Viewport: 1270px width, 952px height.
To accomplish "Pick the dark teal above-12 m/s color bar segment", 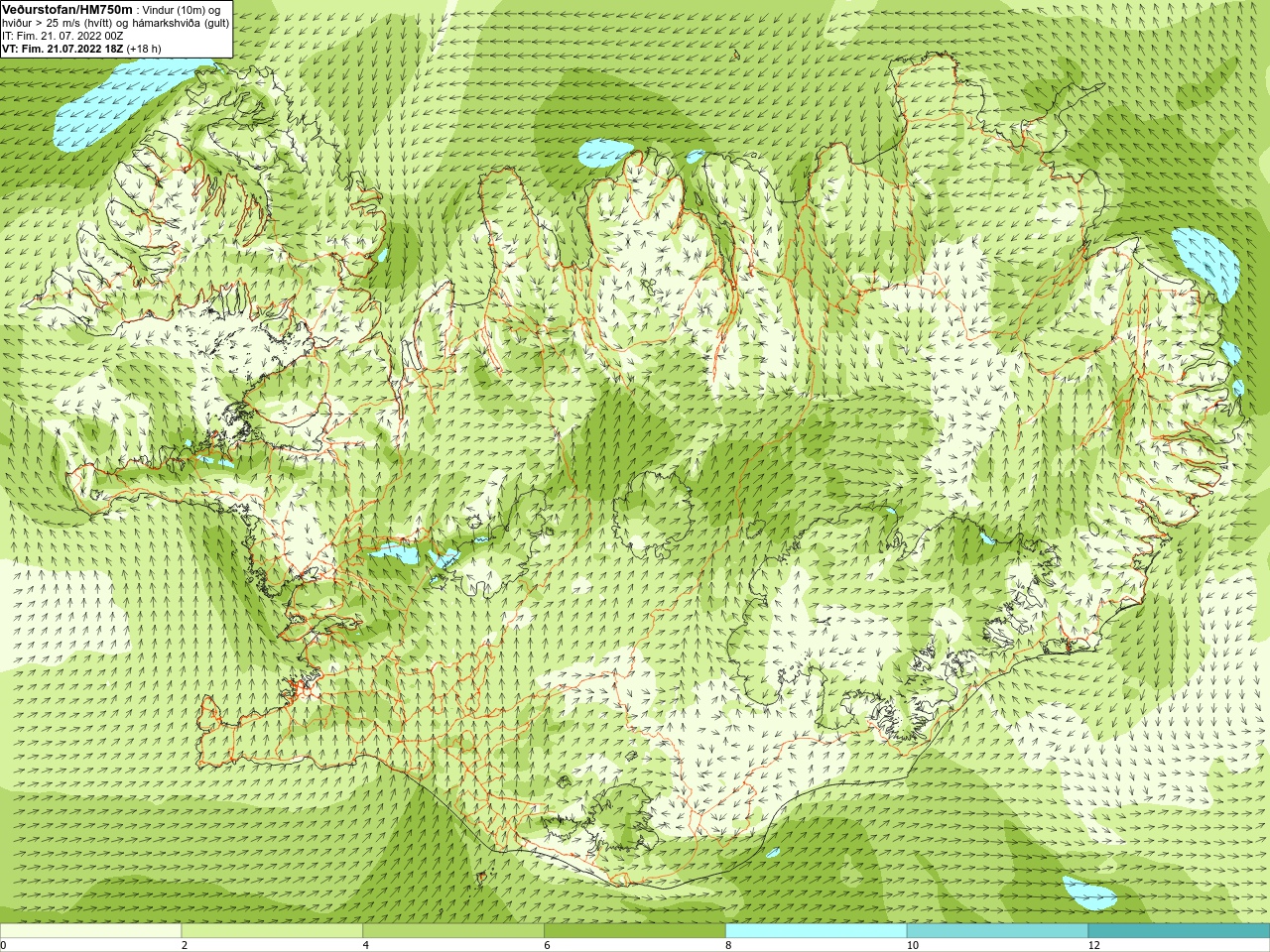I will coord(1179,931).
